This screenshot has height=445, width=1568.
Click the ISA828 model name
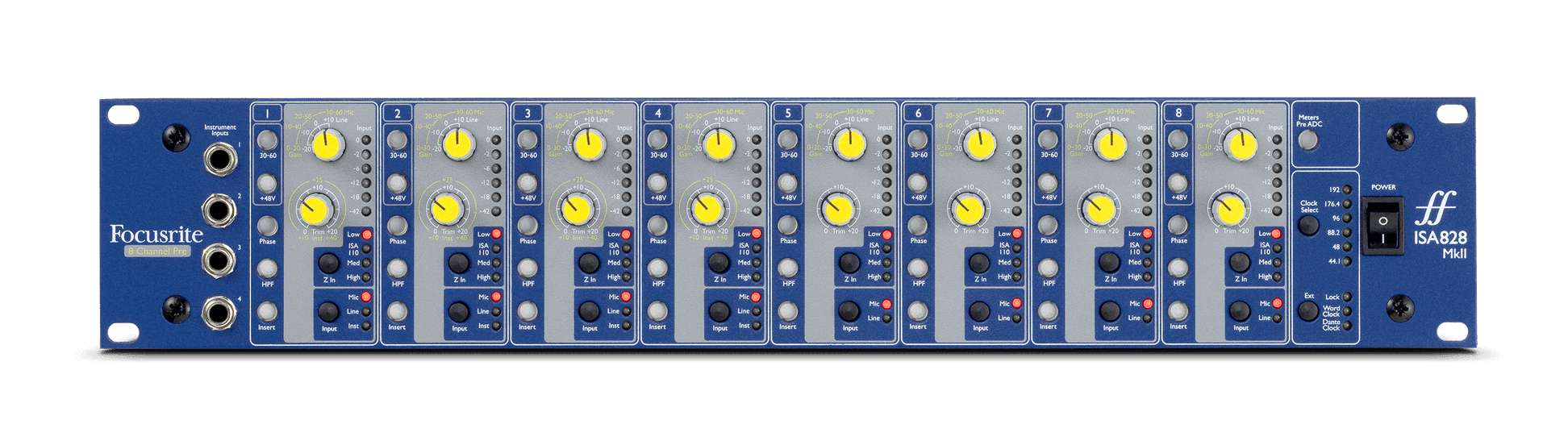1441,238
